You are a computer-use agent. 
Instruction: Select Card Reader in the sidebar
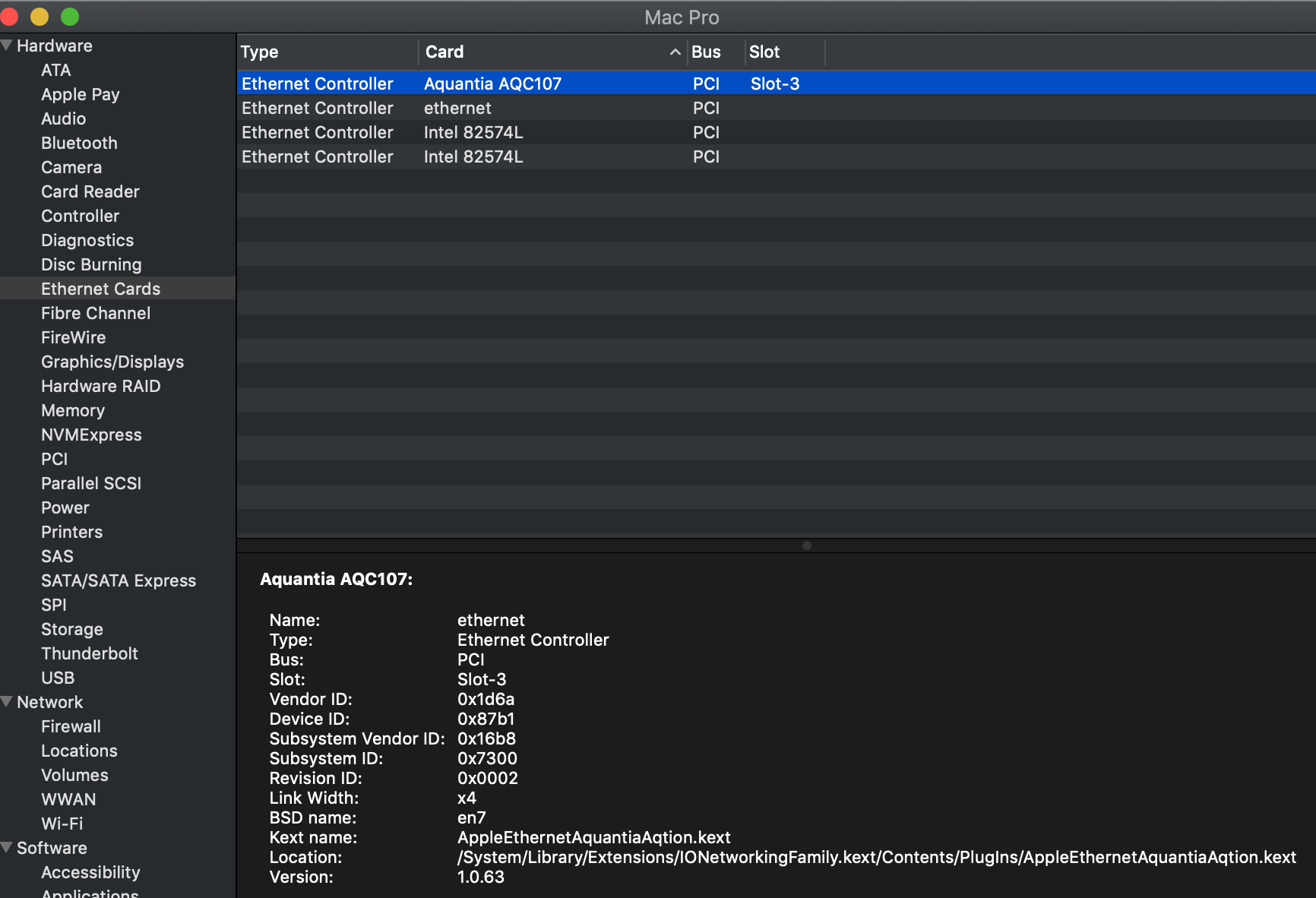[90, 191]
